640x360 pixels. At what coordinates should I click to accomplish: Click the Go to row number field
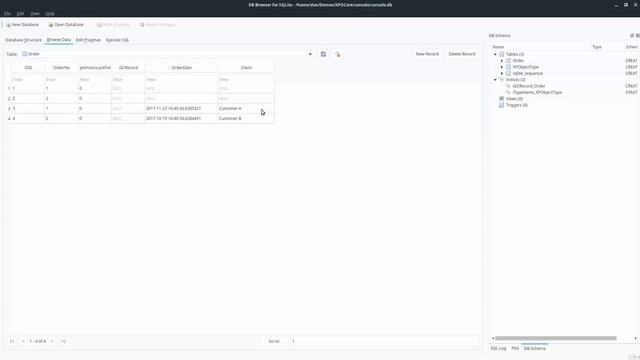pos(384,341)
